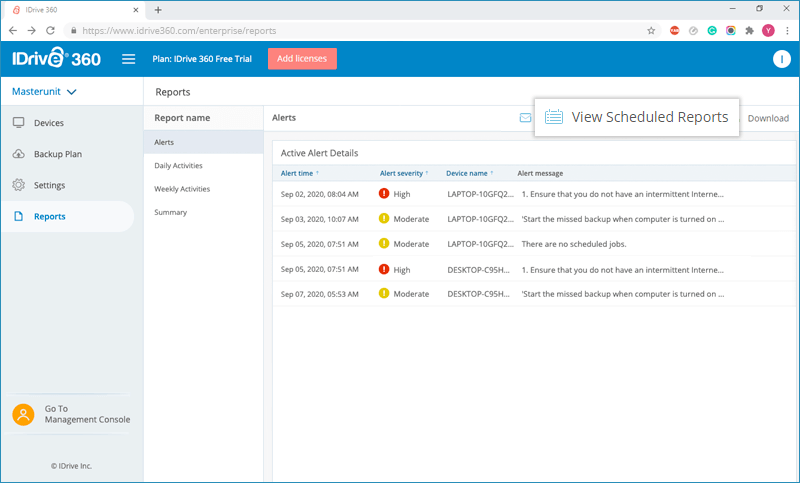
Task: Open the user profile avatar icon
Action: pos(781,59)
